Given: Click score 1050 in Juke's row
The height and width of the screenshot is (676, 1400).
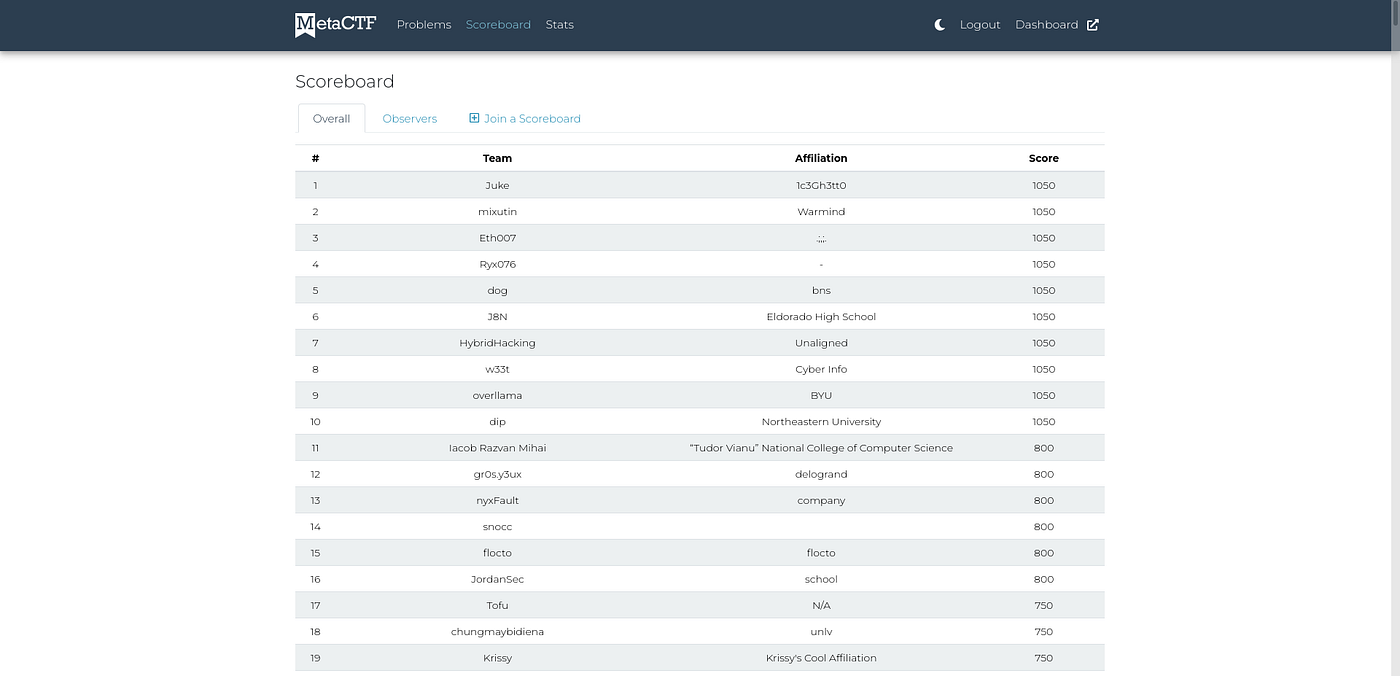Looking at the screenshot, I should (1044, 185).
